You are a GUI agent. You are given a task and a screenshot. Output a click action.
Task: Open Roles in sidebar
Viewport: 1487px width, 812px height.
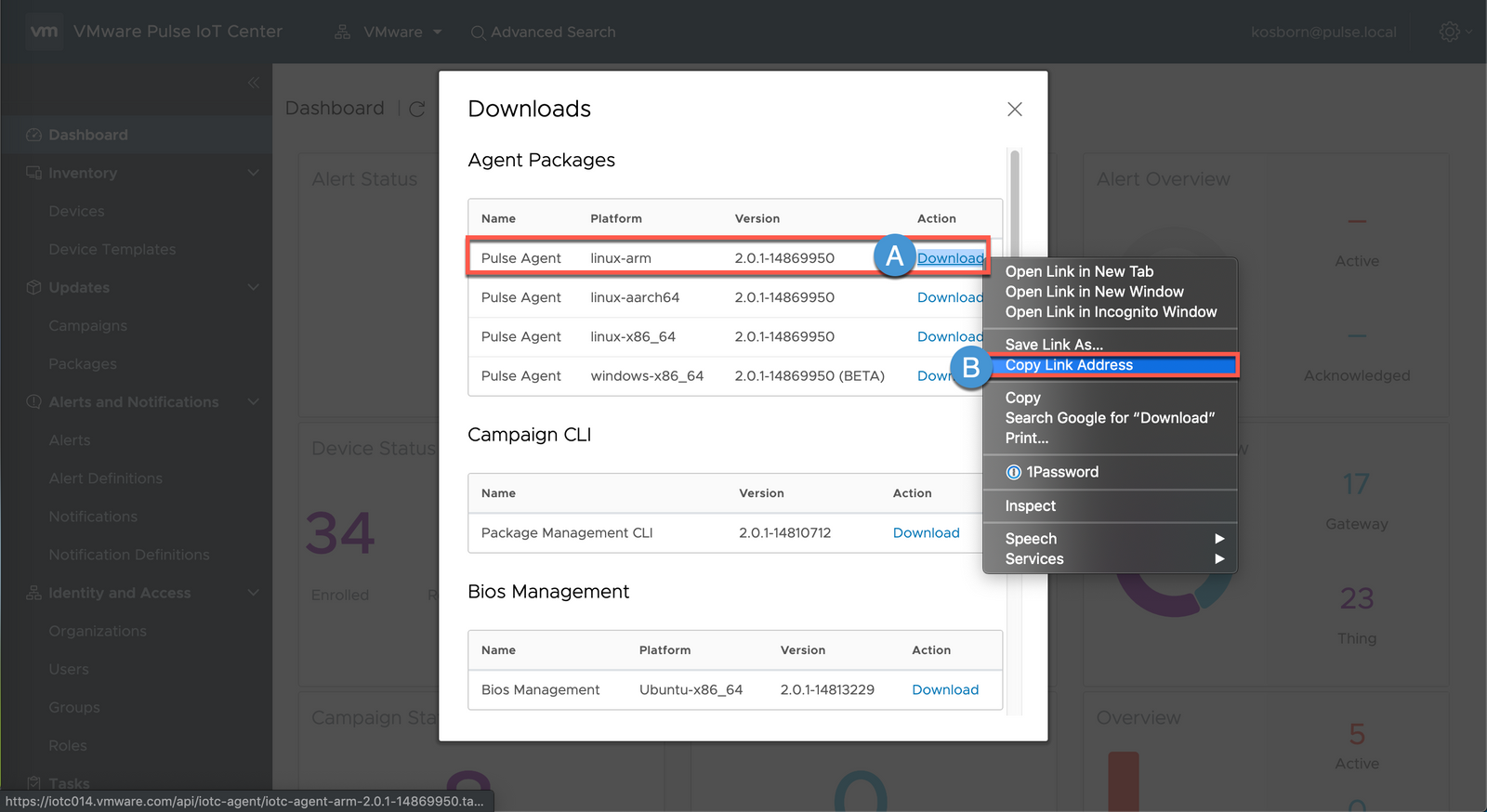click(68, 746)
